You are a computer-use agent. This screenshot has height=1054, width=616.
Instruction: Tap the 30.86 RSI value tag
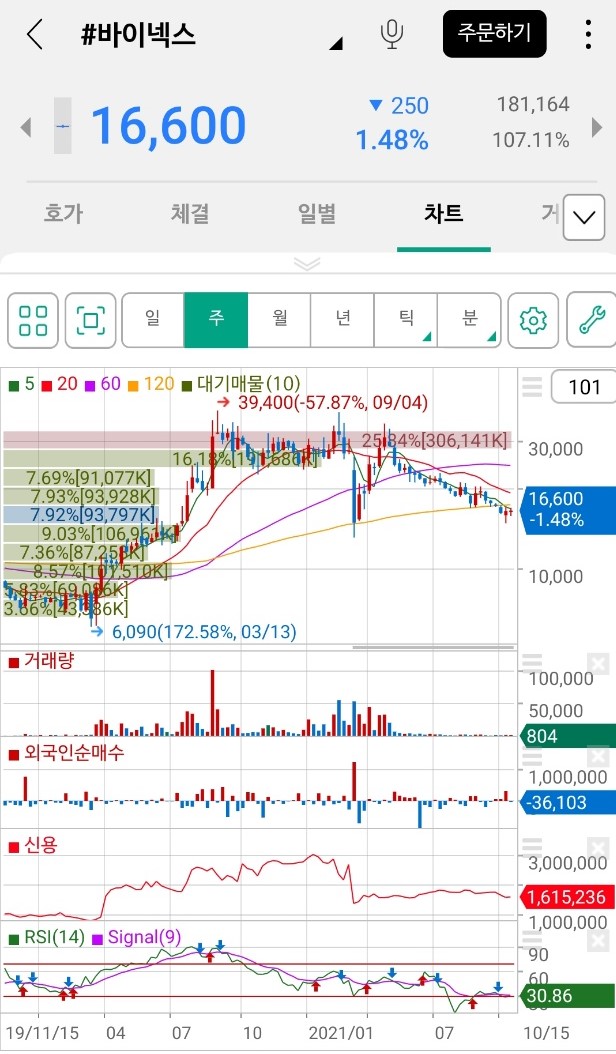(x=566, y=996)
